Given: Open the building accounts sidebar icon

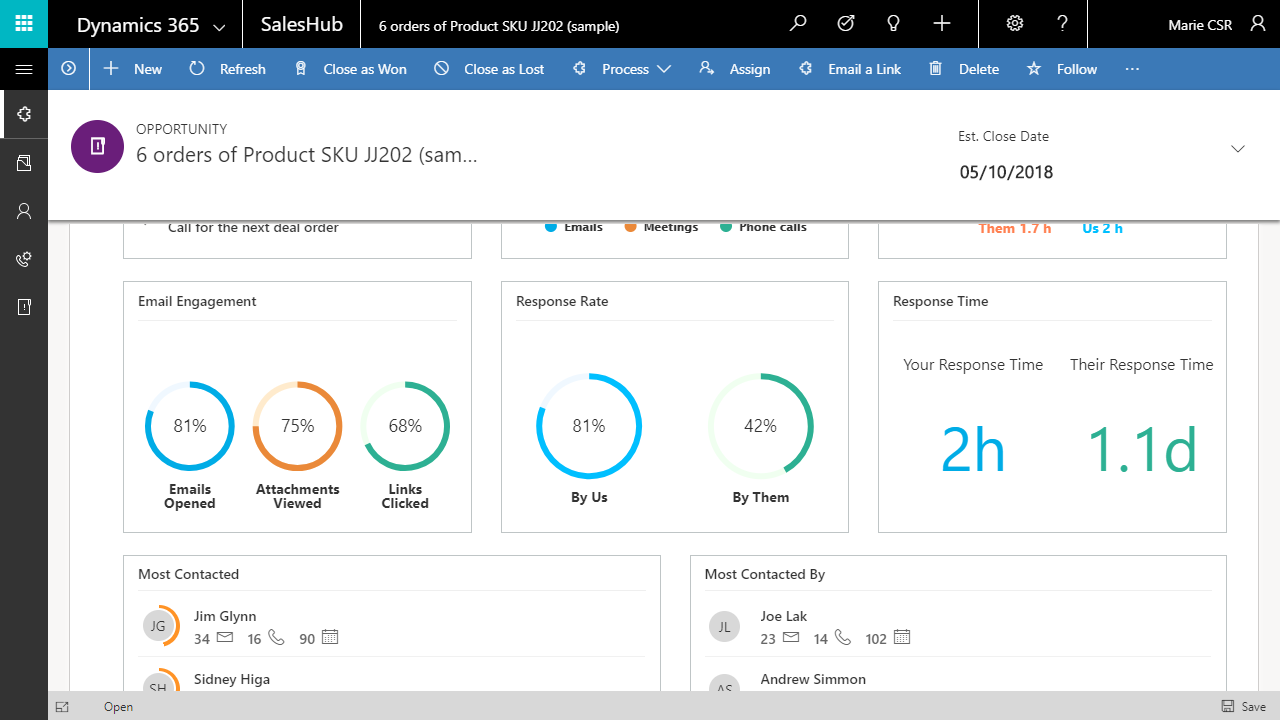Looking at the screenshot, I should 24,162.
